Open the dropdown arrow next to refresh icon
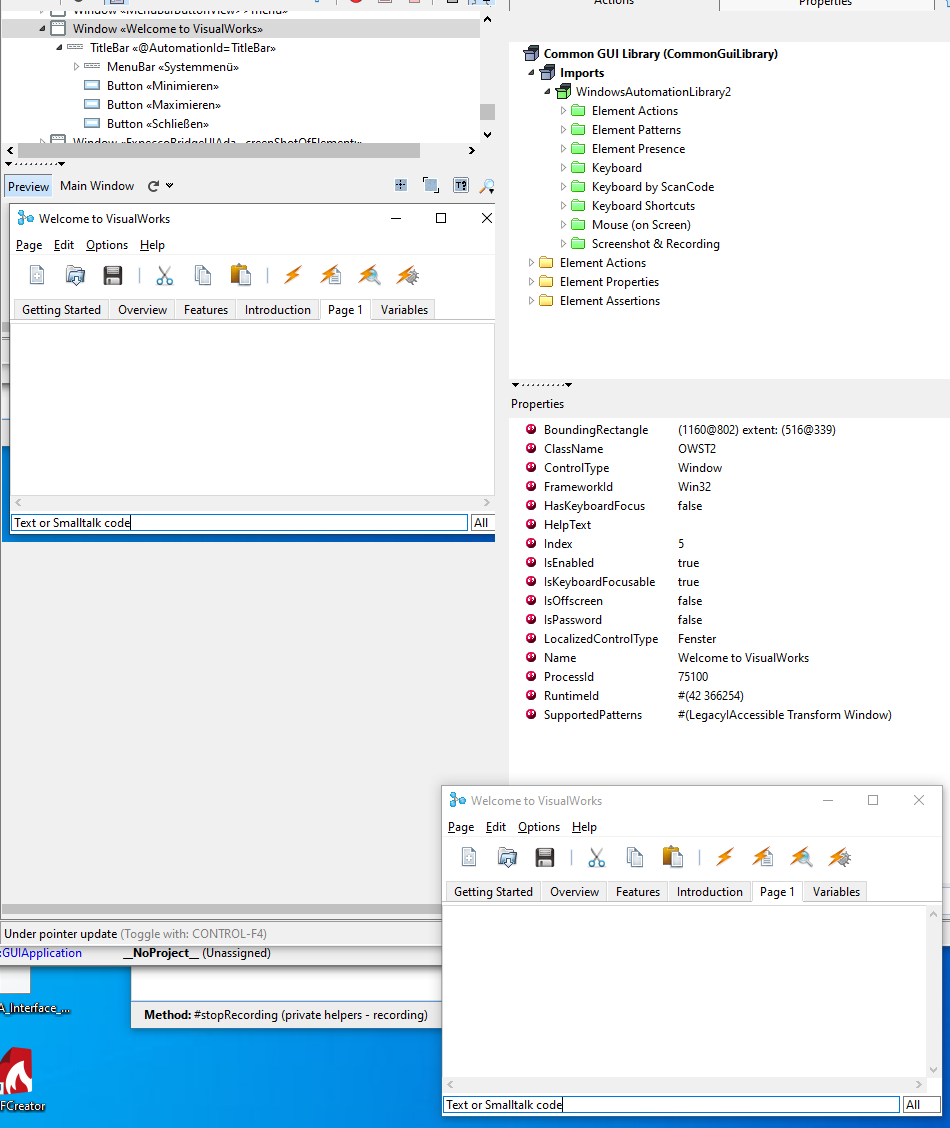This screenshot has width=950, height=1128. point(170,186)
